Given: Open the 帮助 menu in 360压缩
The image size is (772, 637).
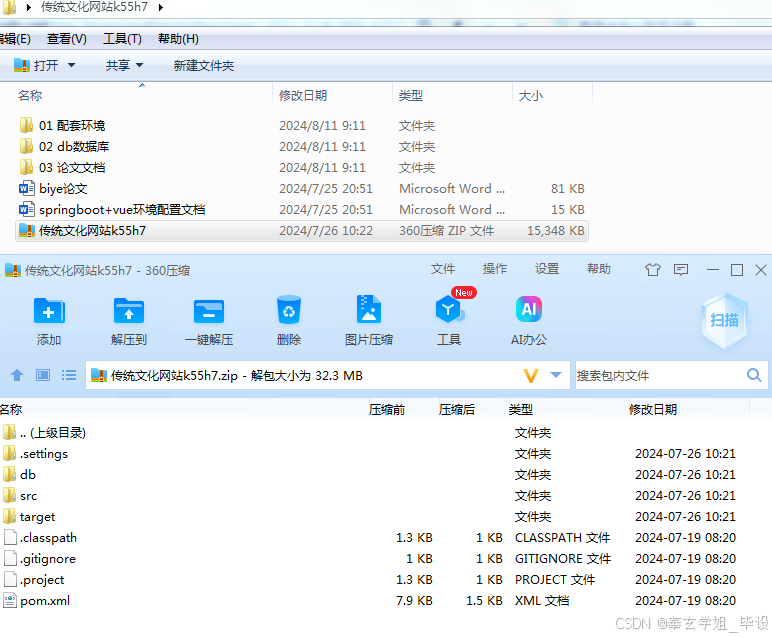Looking at the screenshot, I should pos(599,269).
